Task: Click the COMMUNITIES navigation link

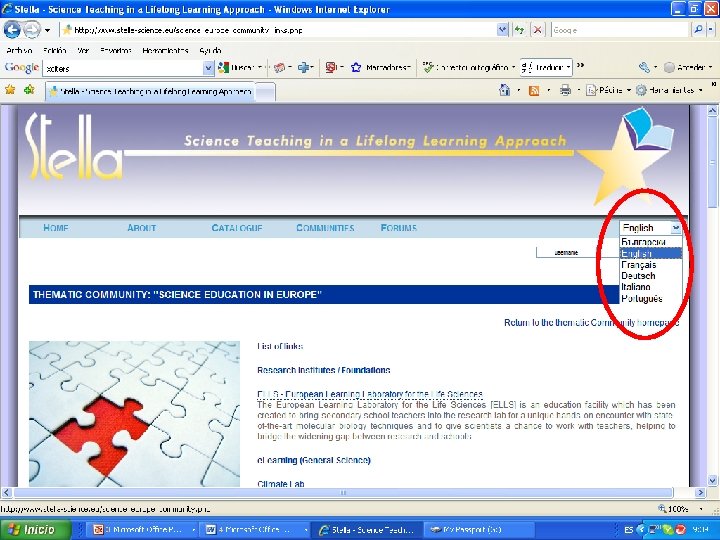Action: pyautogui.click(x=325, y=228)
